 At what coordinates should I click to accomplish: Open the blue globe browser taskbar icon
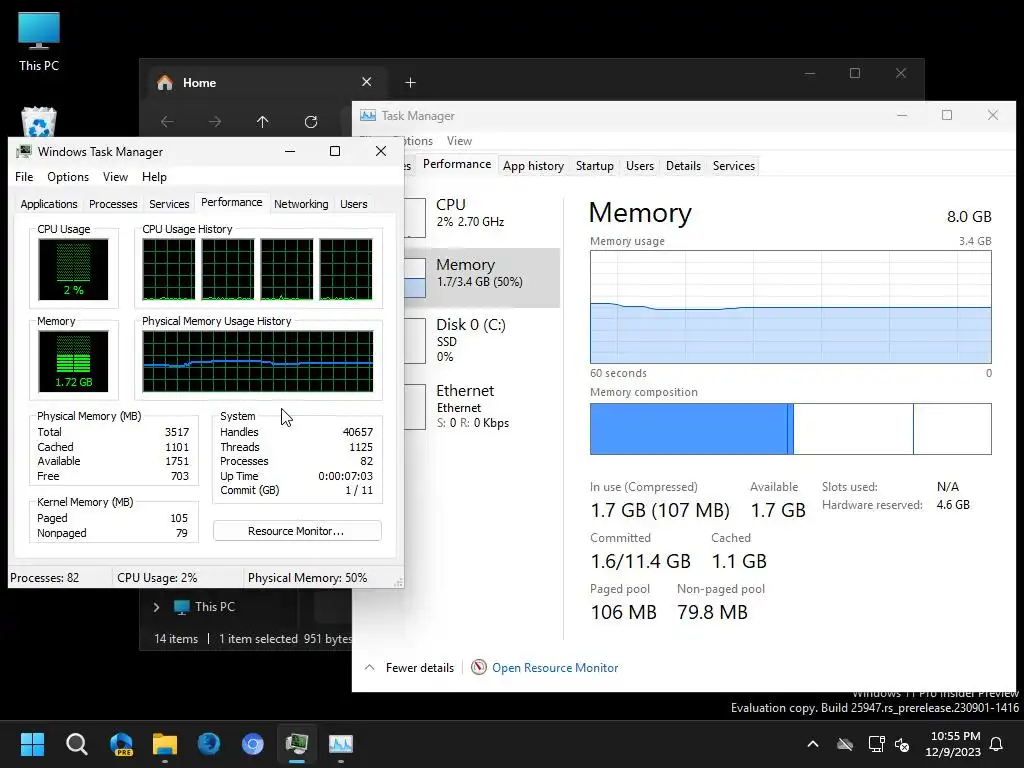click(209, 744)
